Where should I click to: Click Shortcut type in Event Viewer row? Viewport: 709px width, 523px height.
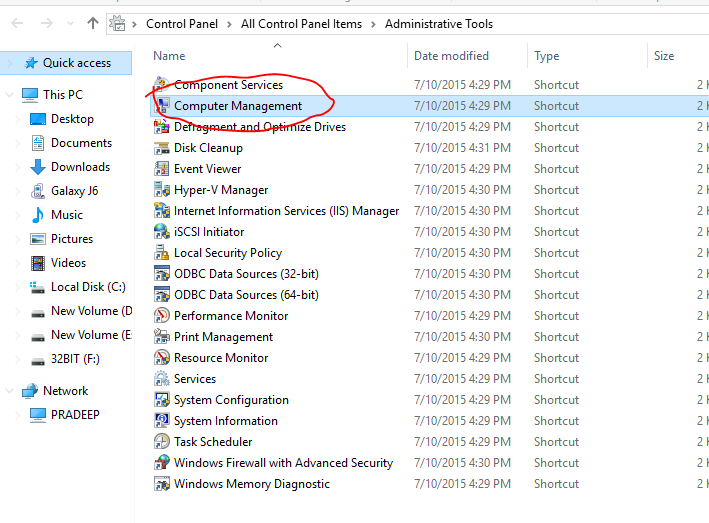556,169
